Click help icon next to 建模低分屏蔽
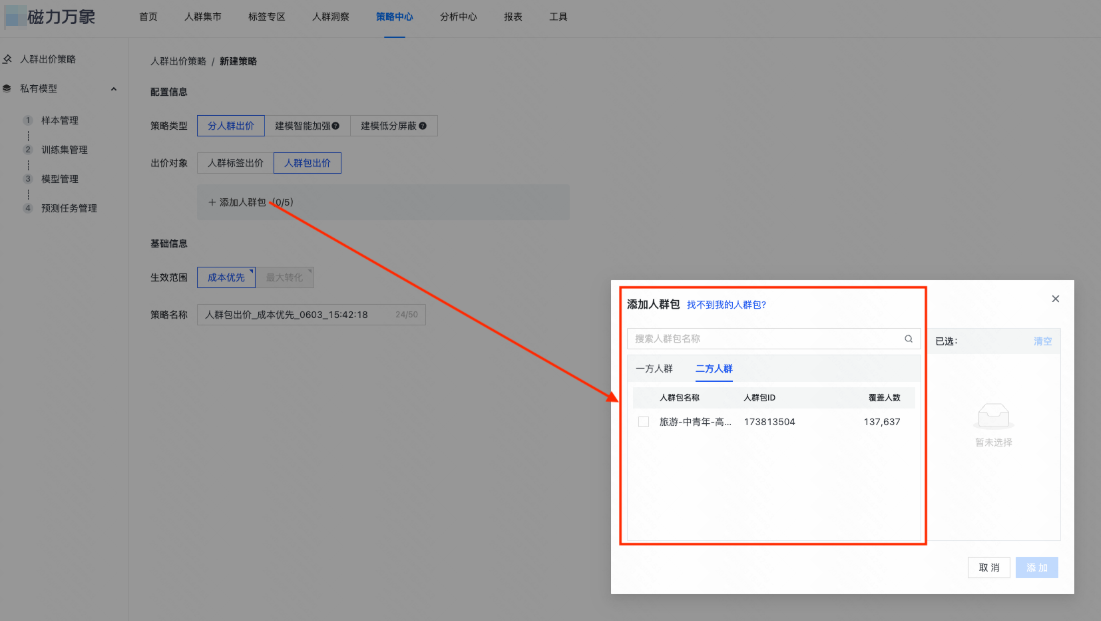 (x=423, y=126)
